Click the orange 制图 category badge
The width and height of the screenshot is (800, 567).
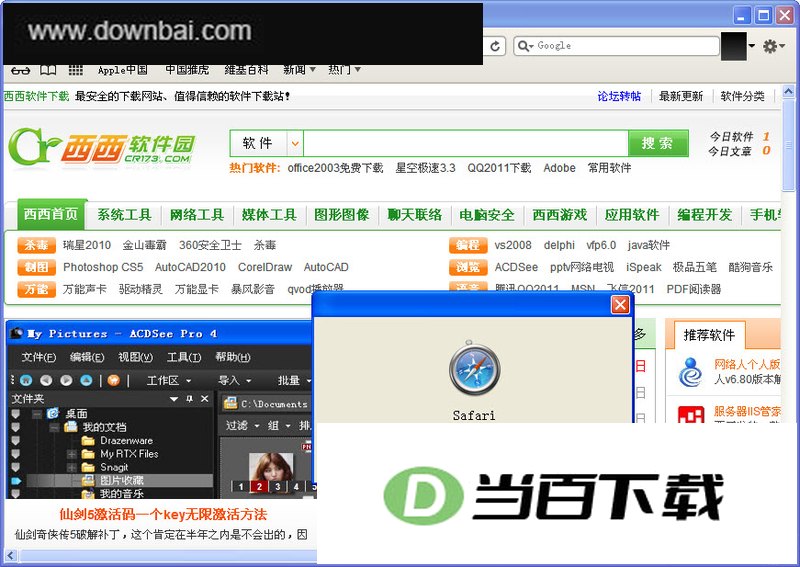point(36,267)
